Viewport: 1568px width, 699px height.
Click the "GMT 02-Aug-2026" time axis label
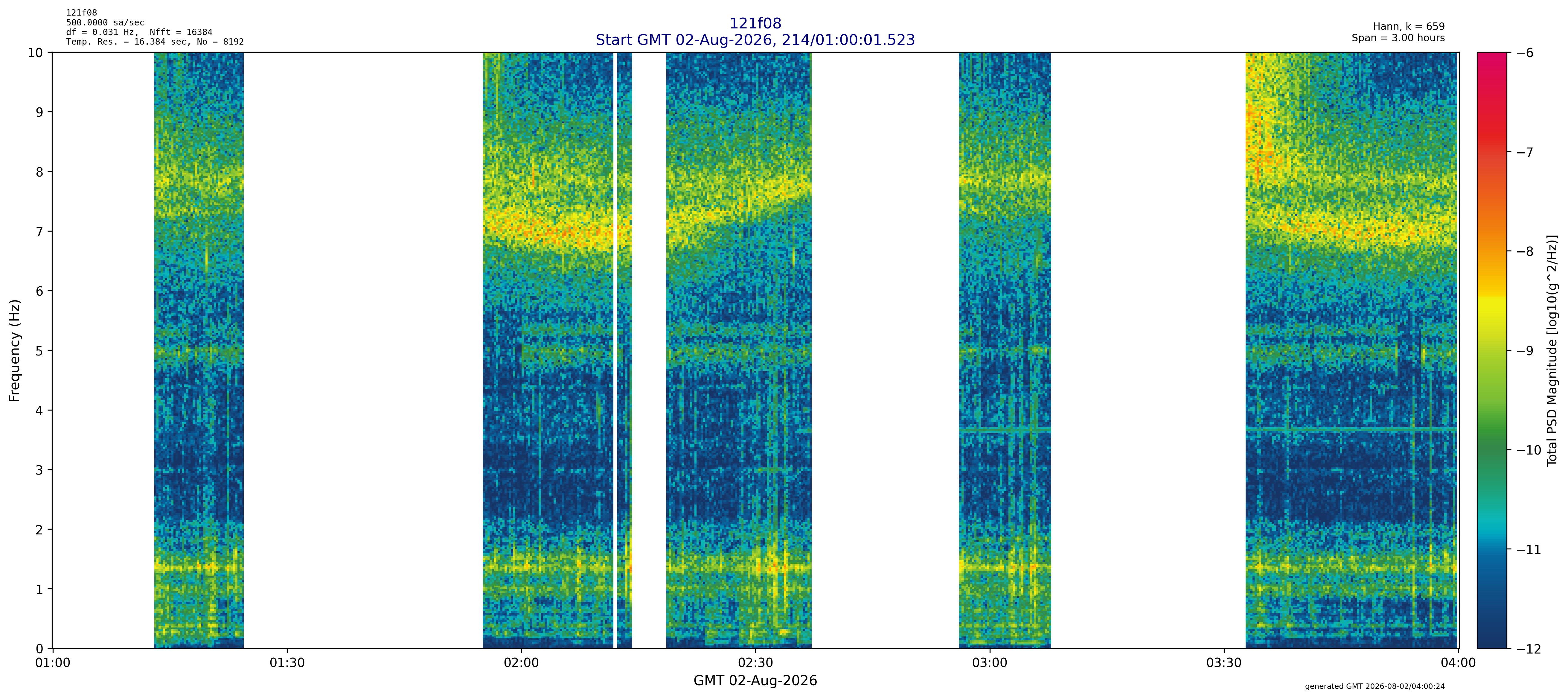click(x=755, y=681)
